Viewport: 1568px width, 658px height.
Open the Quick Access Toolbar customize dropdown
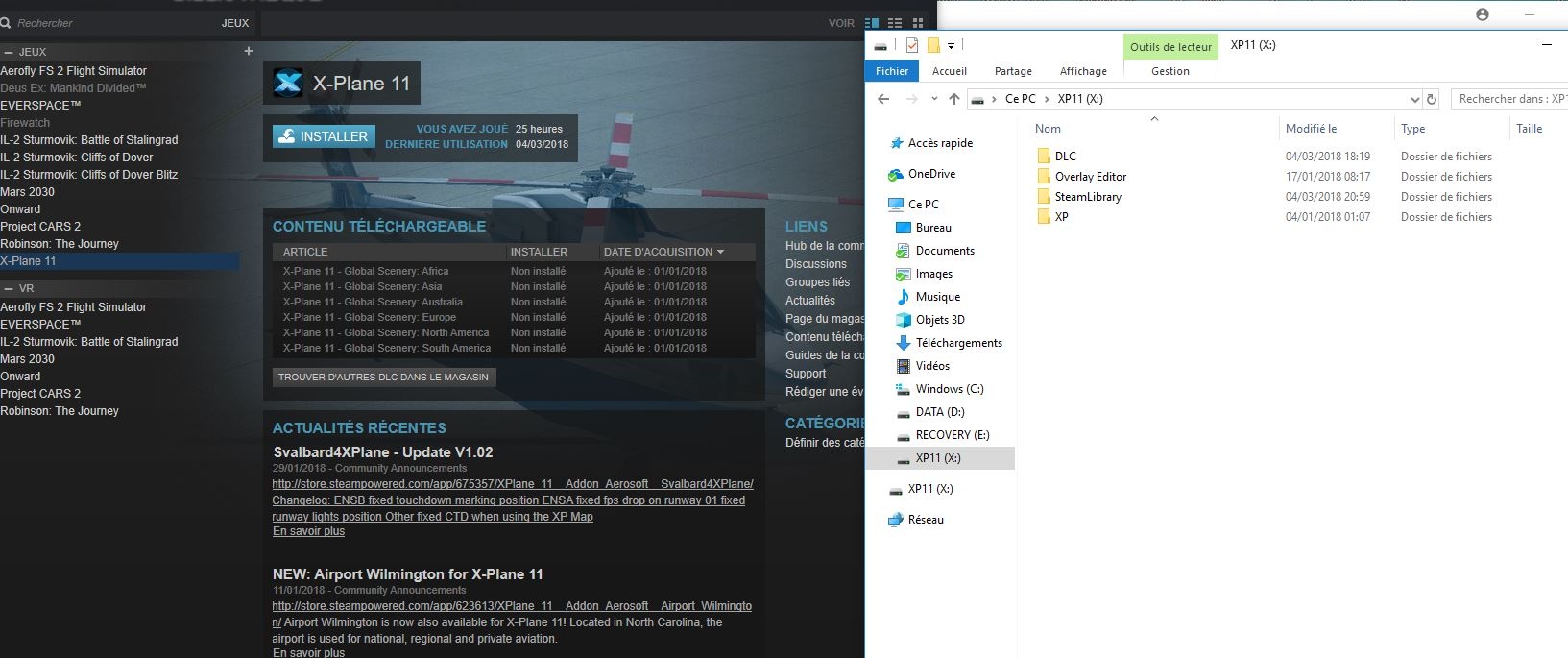tap(952, 45)
